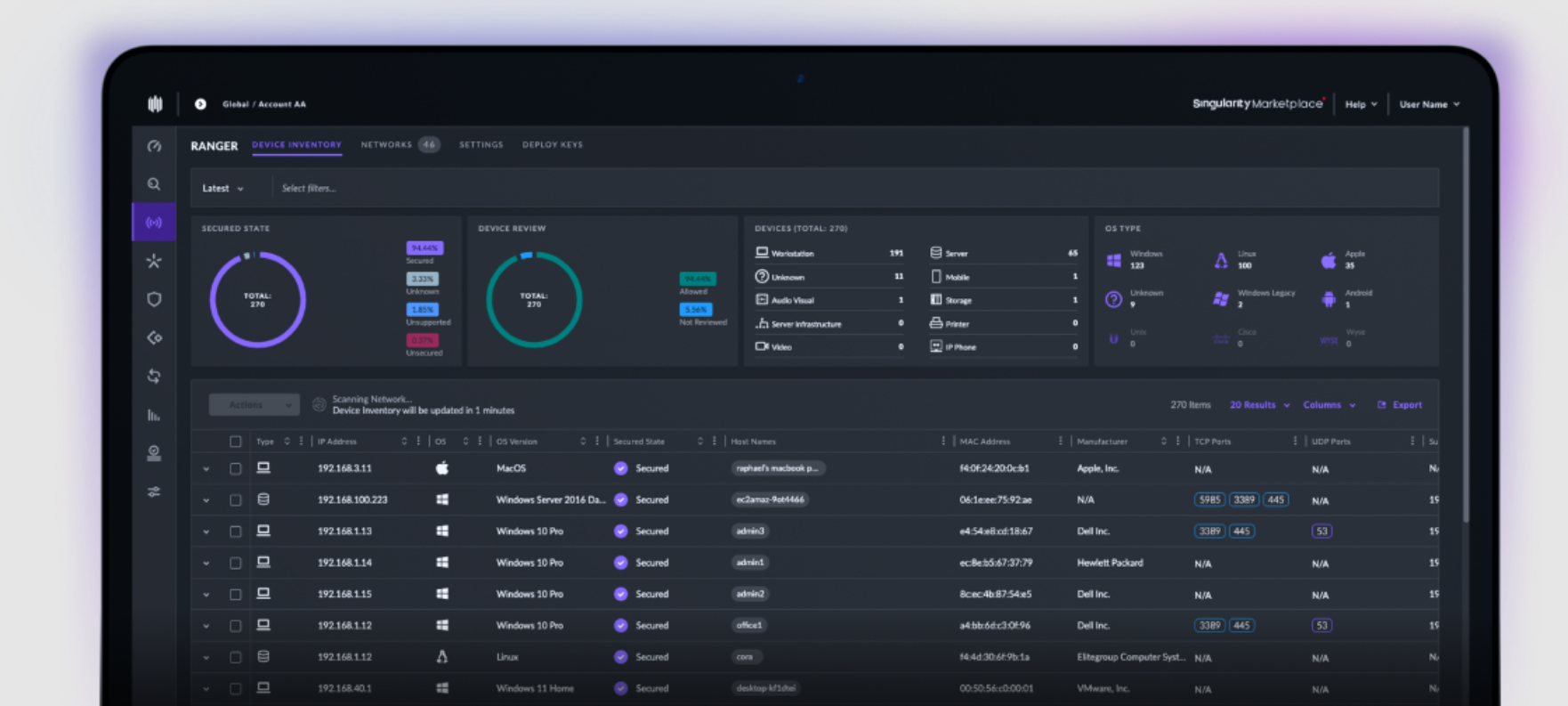Click Global / Account AA breadcrumb

(264, 104)
